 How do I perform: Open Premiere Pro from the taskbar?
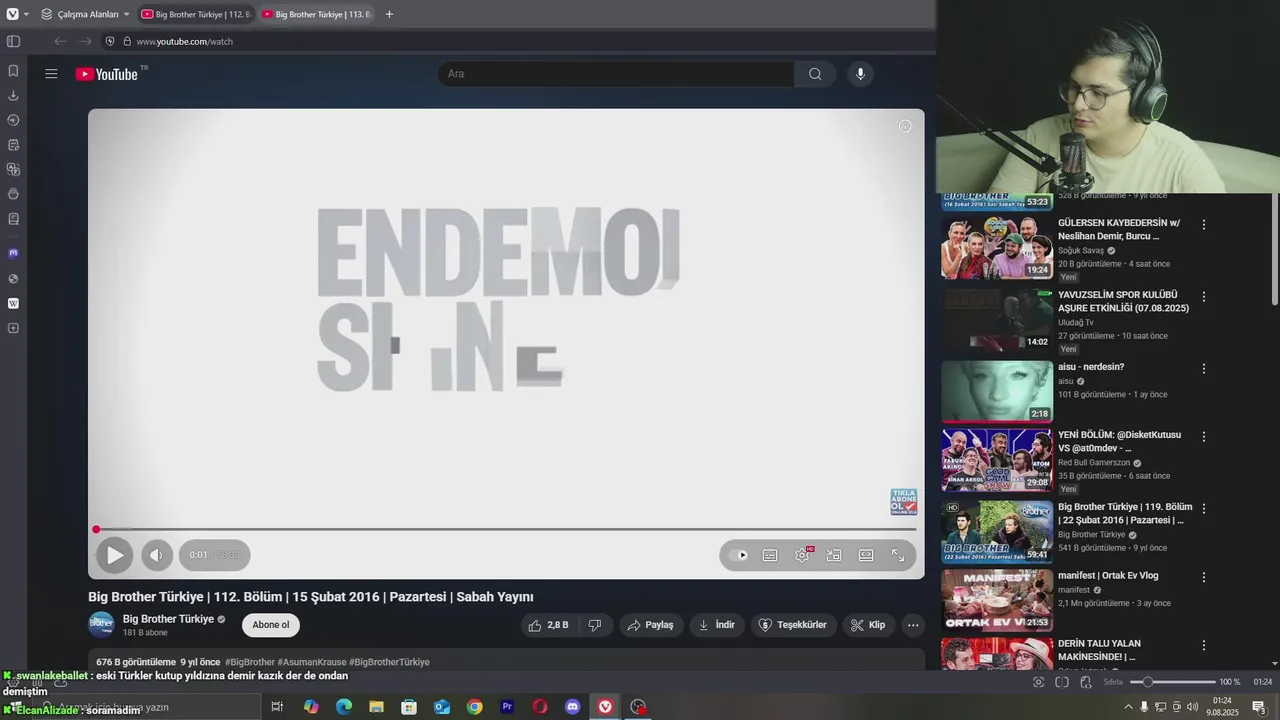pos(507,707)
